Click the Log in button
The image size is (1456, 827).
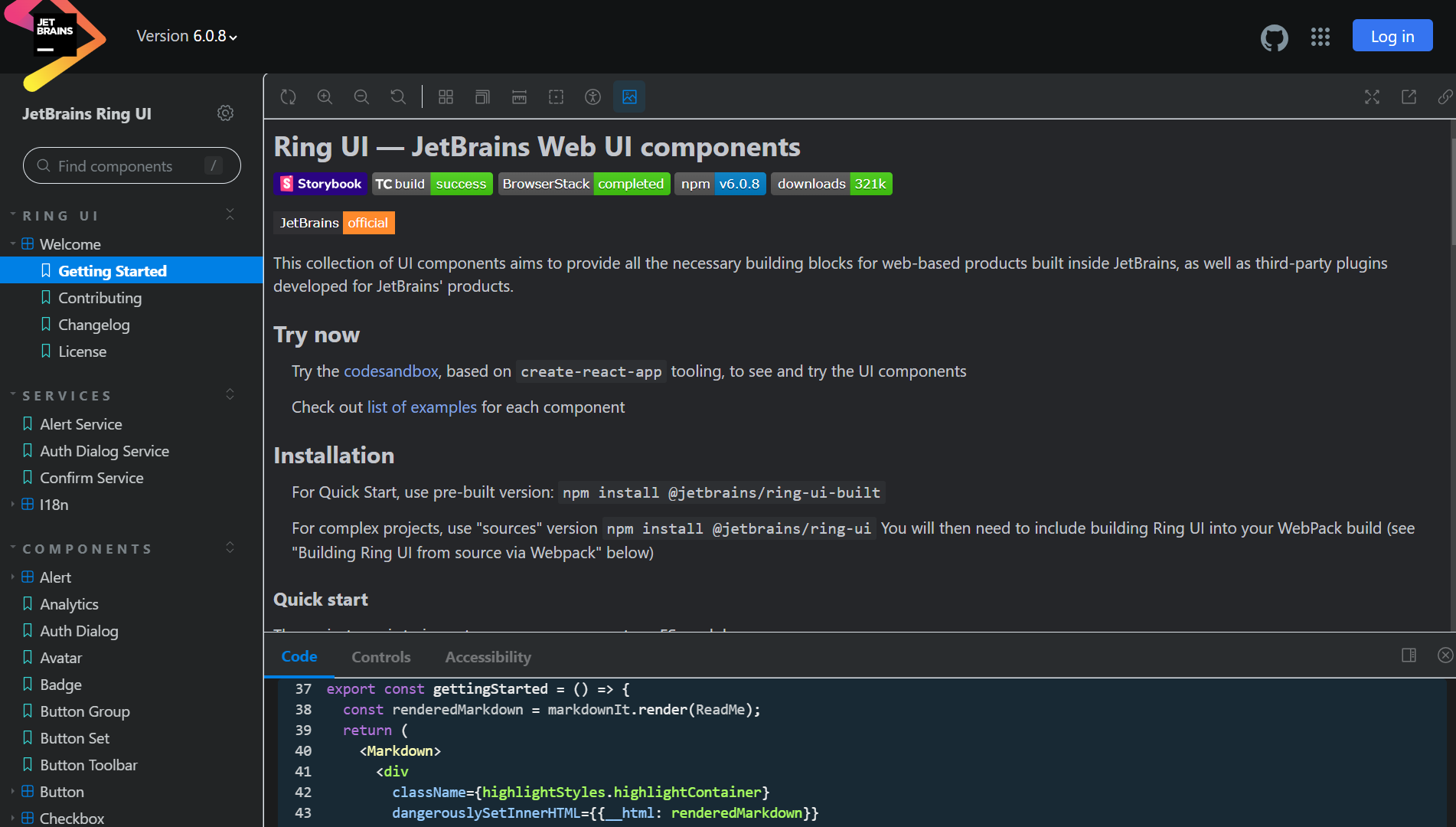[x=1392, y=36]
